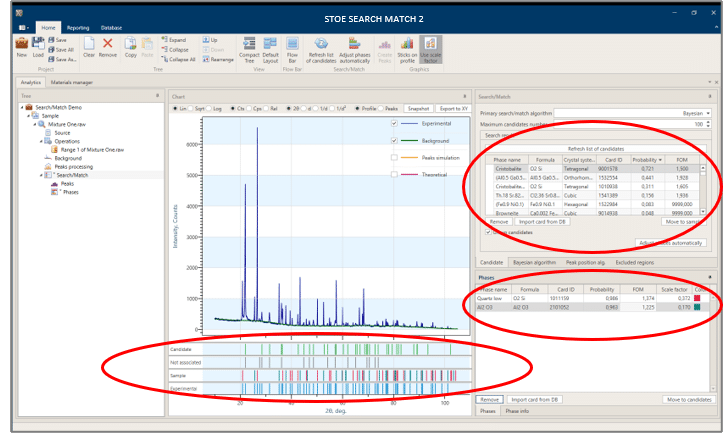Viewport: 723px width, 438px height.
Task: Click the red Remove icon
Action: tap(107, 47)
